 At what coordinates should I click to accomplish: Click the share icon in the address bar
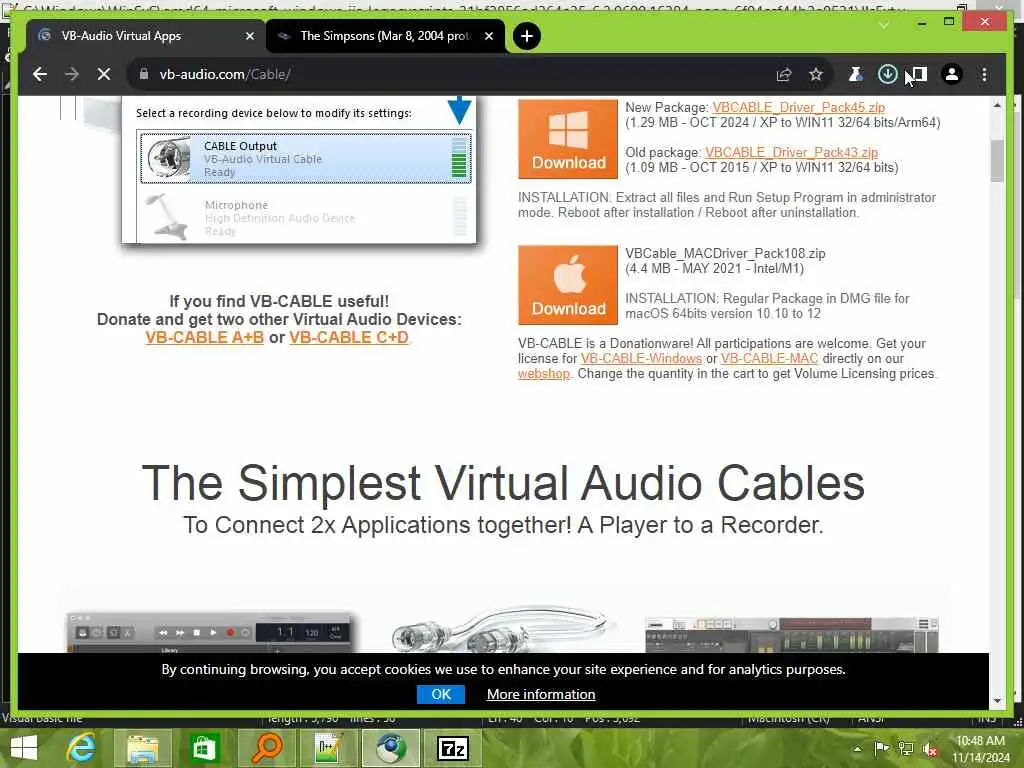point(784,74)
